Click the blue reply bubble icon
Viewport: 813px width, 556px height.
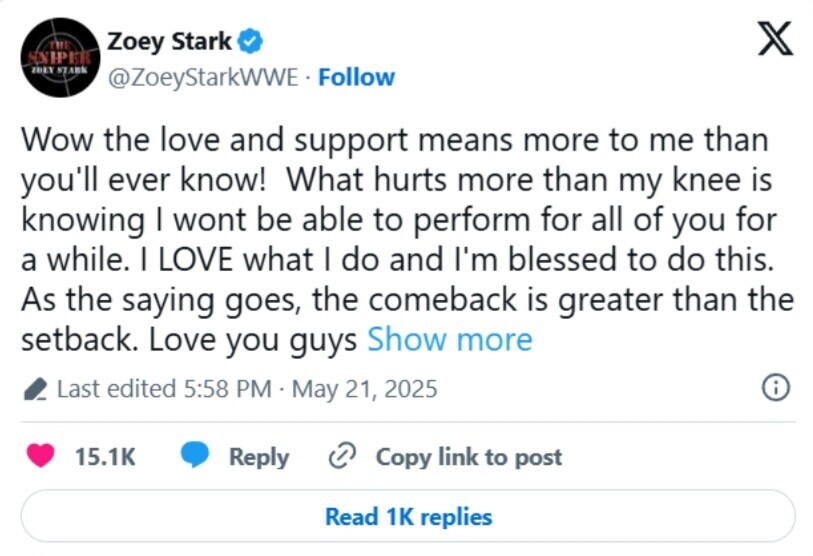point(194,455)
